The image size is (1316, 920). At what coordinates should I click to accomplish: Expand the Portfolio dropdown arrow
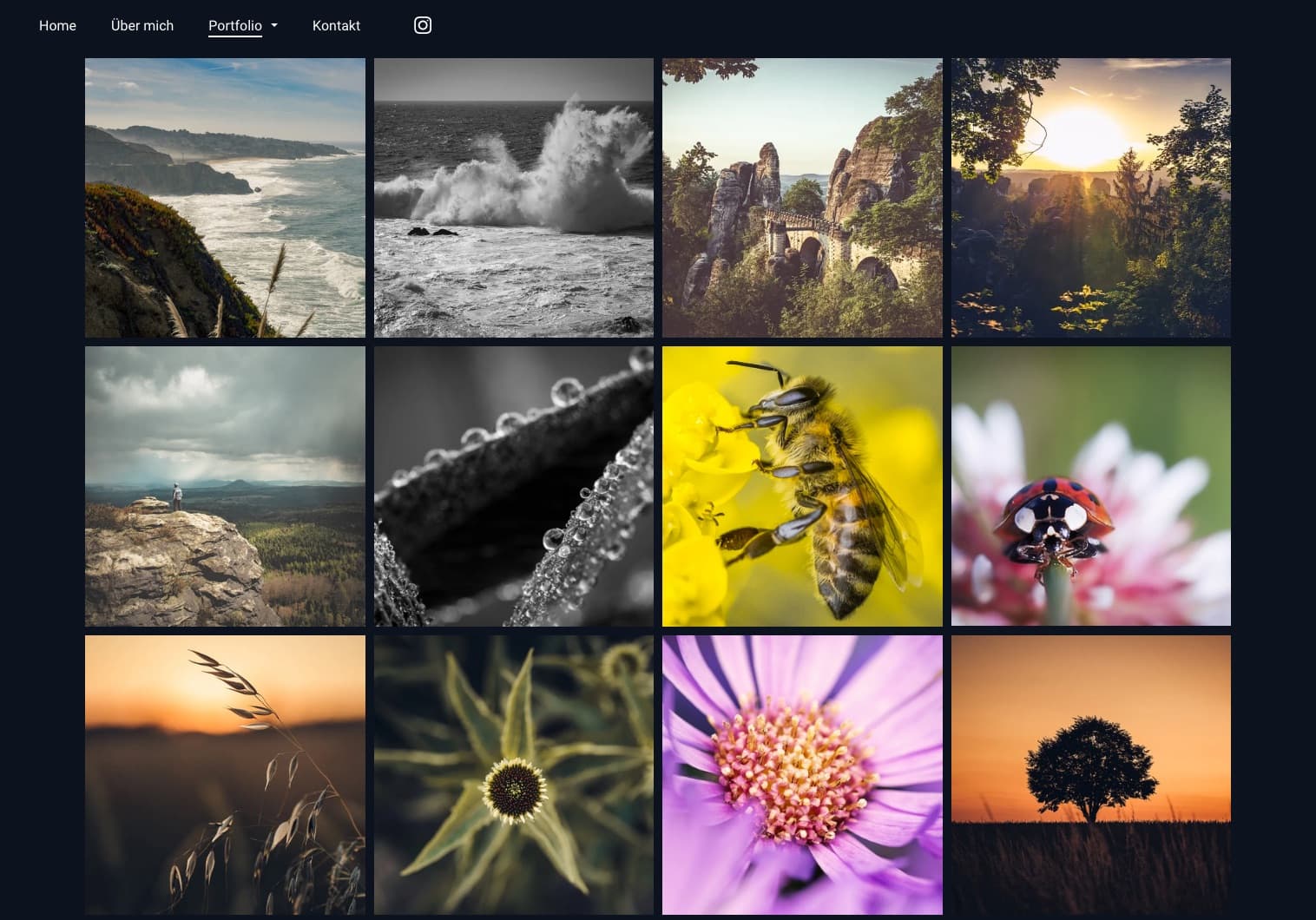274,26
